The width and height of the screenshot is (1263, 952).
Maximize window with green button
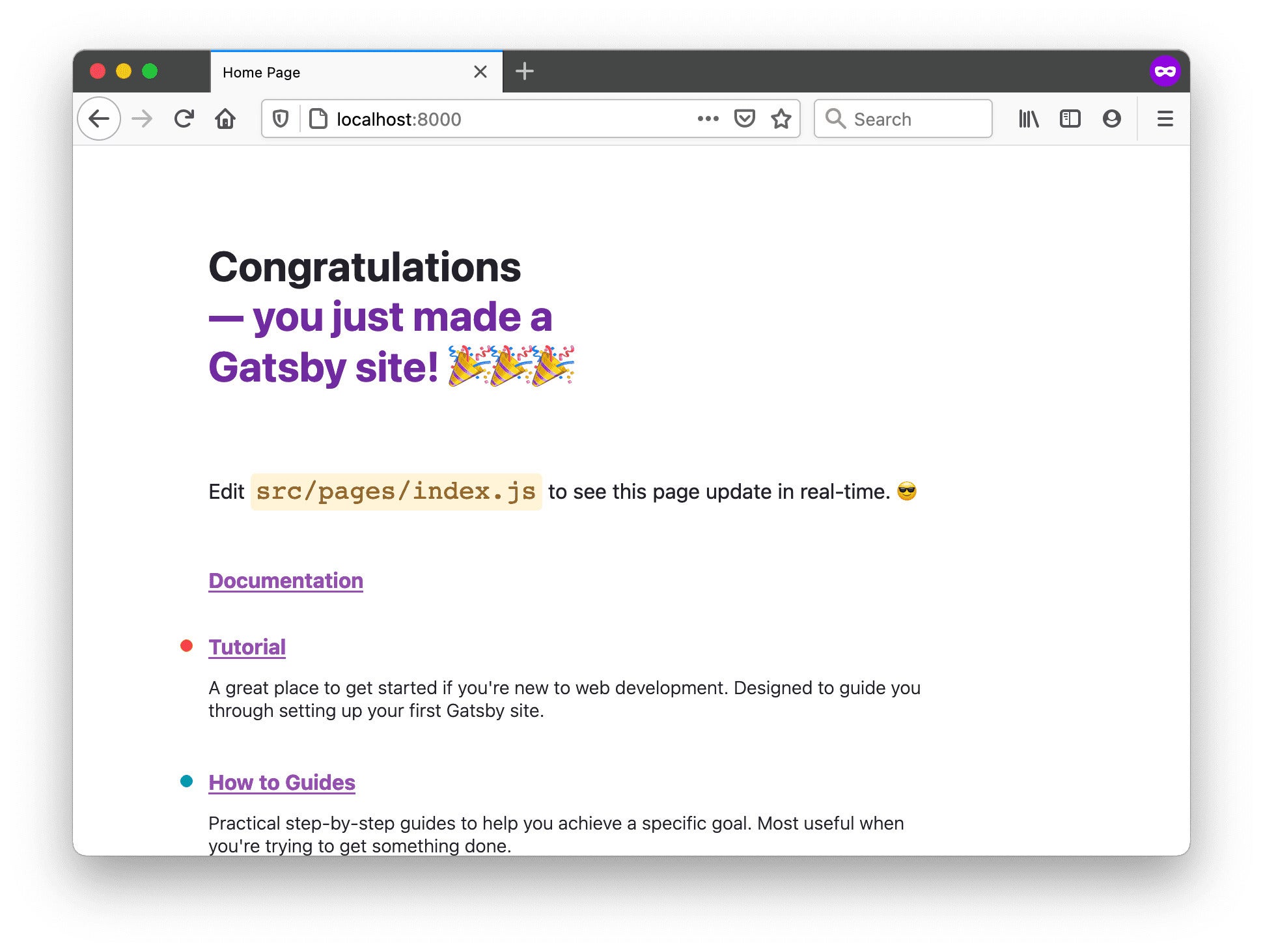point(150,71)
